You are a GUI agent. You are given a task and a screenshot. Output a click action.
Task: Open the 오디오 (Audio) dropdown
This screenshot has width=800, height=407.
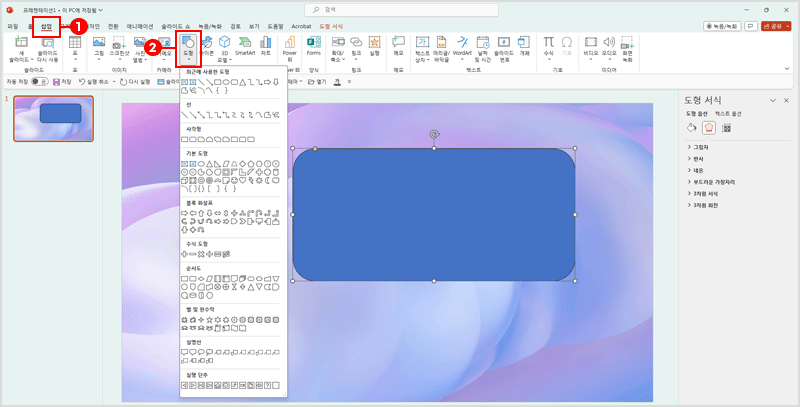pyautogui.click(x=609, y=47)
